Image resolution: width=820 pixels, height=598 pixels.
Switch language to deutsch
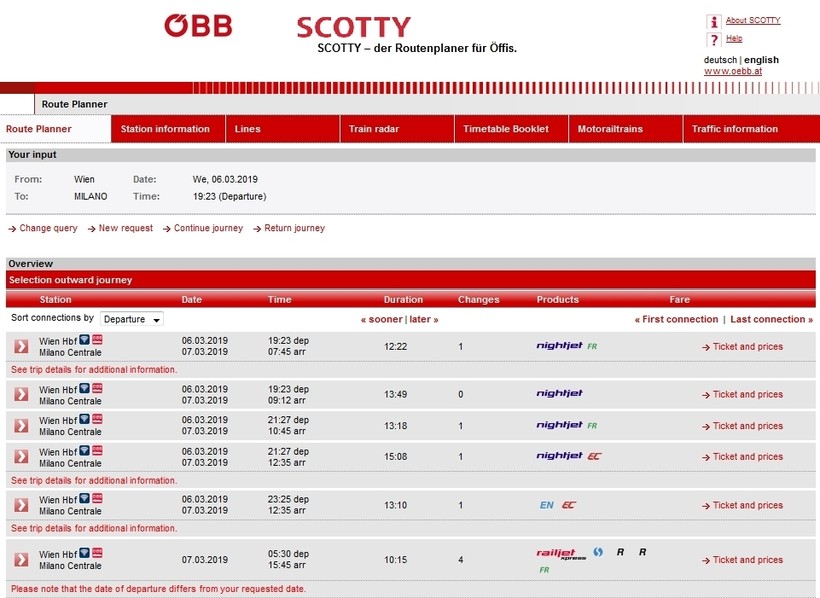point(720,60)
